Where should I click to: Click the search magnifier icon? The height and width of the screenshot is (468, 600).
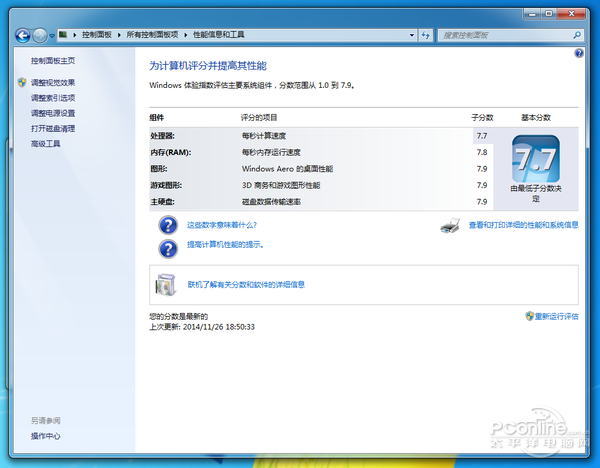pyautogui.click(x=577, y=35)
